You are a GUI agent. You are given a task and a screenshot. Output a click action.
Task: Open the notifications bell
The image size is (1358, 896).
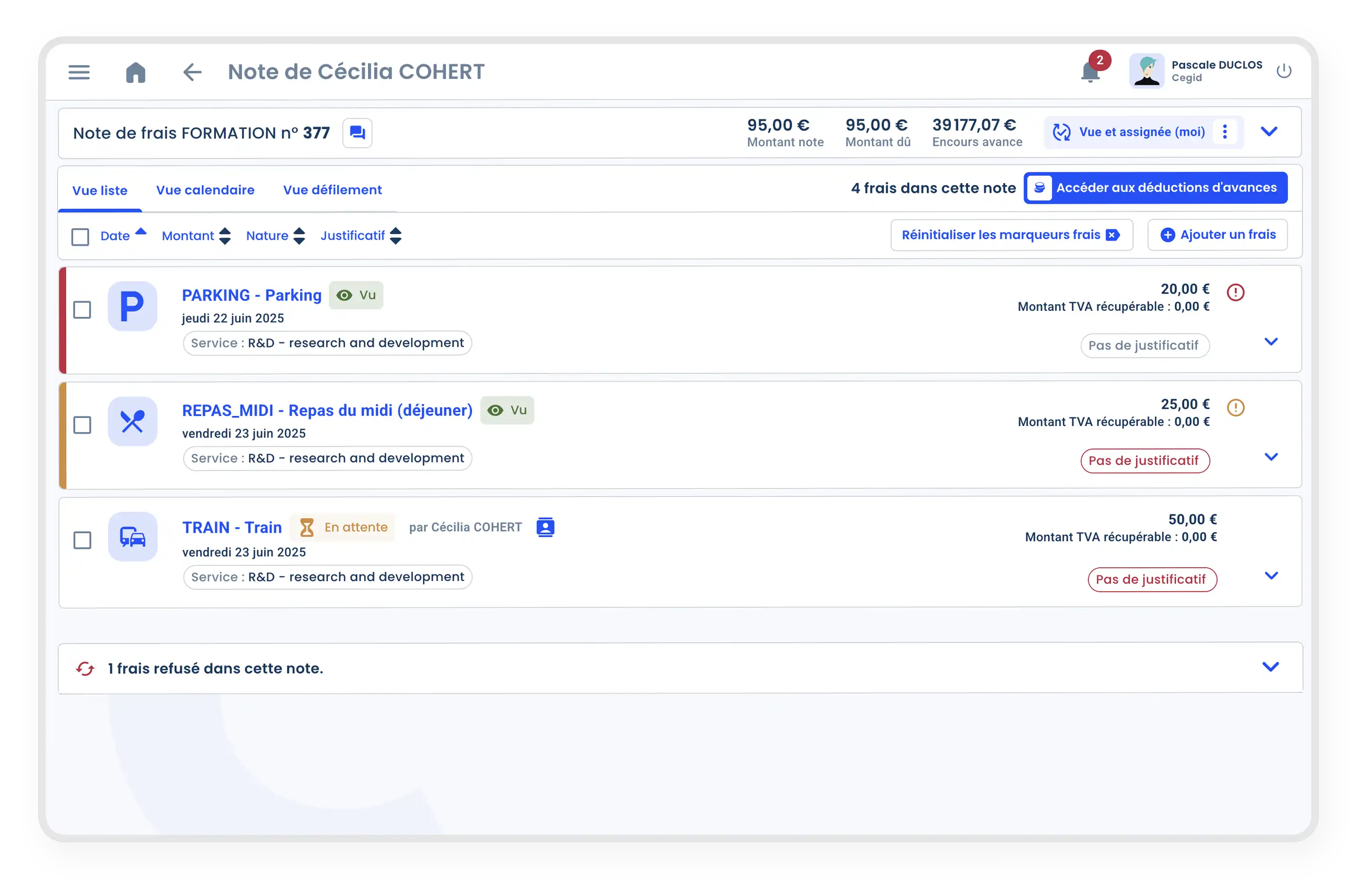(1090, 73)
